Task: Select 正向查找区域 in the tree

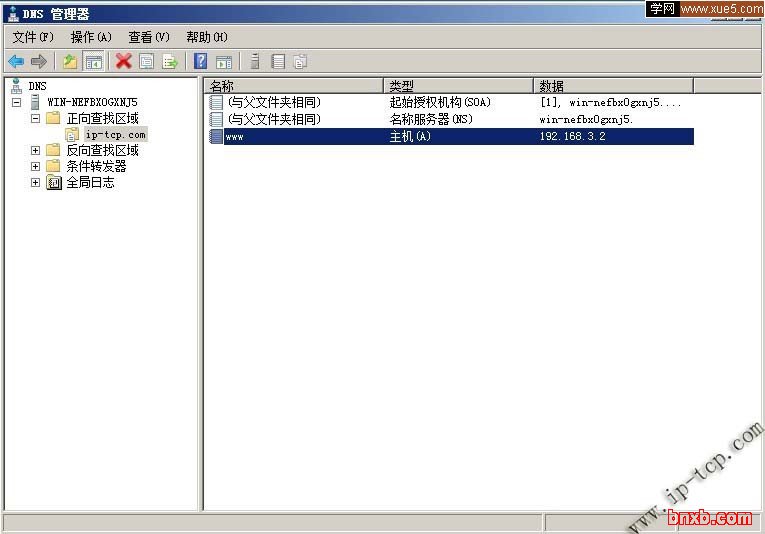Action: (x=102, y=118)
